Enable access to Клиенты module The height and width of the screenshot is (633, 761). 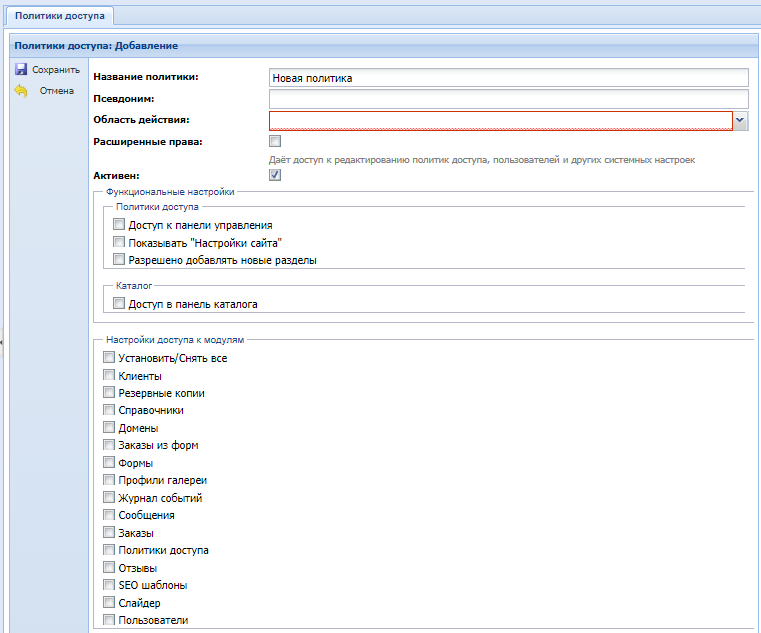[x=109, y=376]
